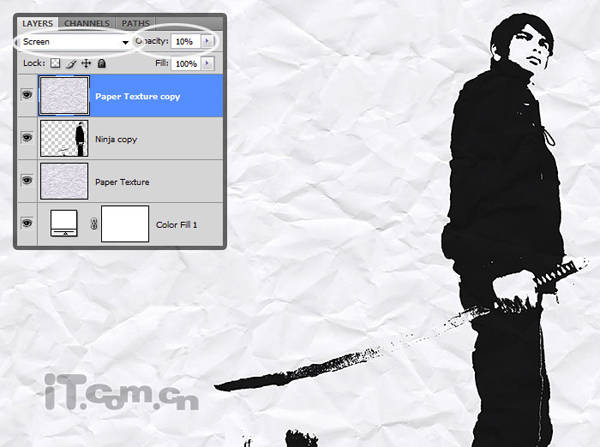The width and height of the screenshot is (600, 447).
Task: Select the Color Fill 1 layer name
Action: click(x=176, y=225)
